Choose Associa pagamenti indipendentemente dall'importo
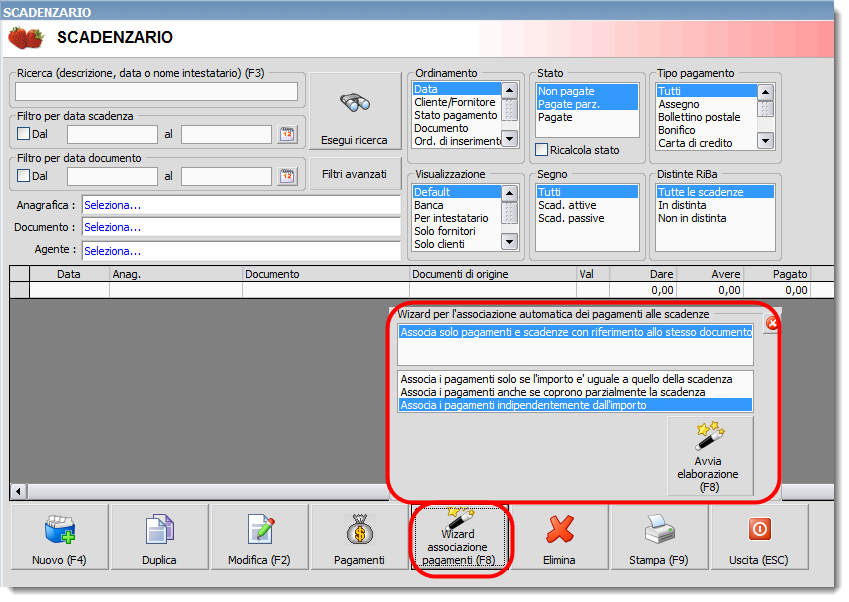 [576, 405]
